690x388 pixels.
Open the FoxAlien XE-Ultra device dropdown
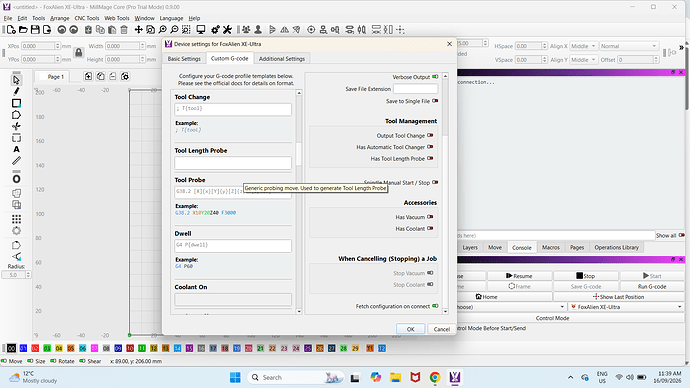pos(626,307)
